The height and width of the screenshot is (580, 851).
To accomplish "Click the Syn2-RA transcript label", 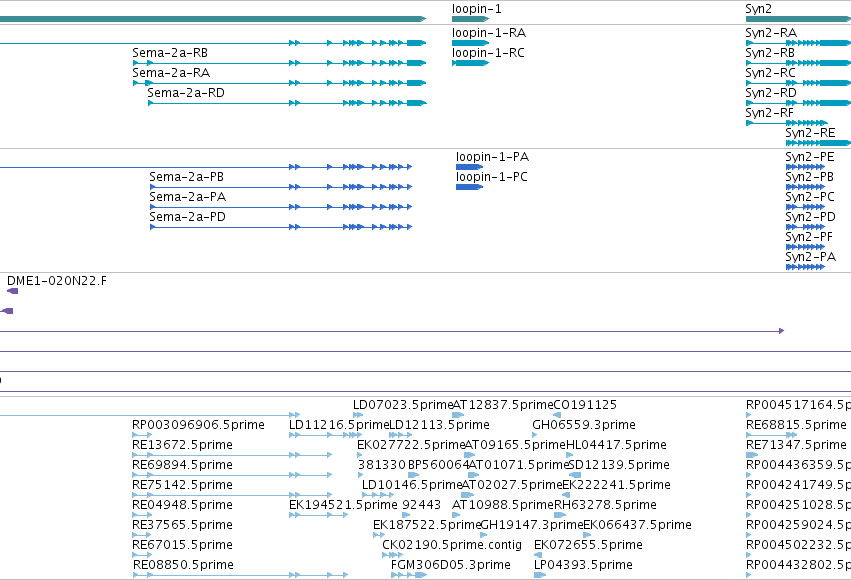I will click(x=771, y=33).
